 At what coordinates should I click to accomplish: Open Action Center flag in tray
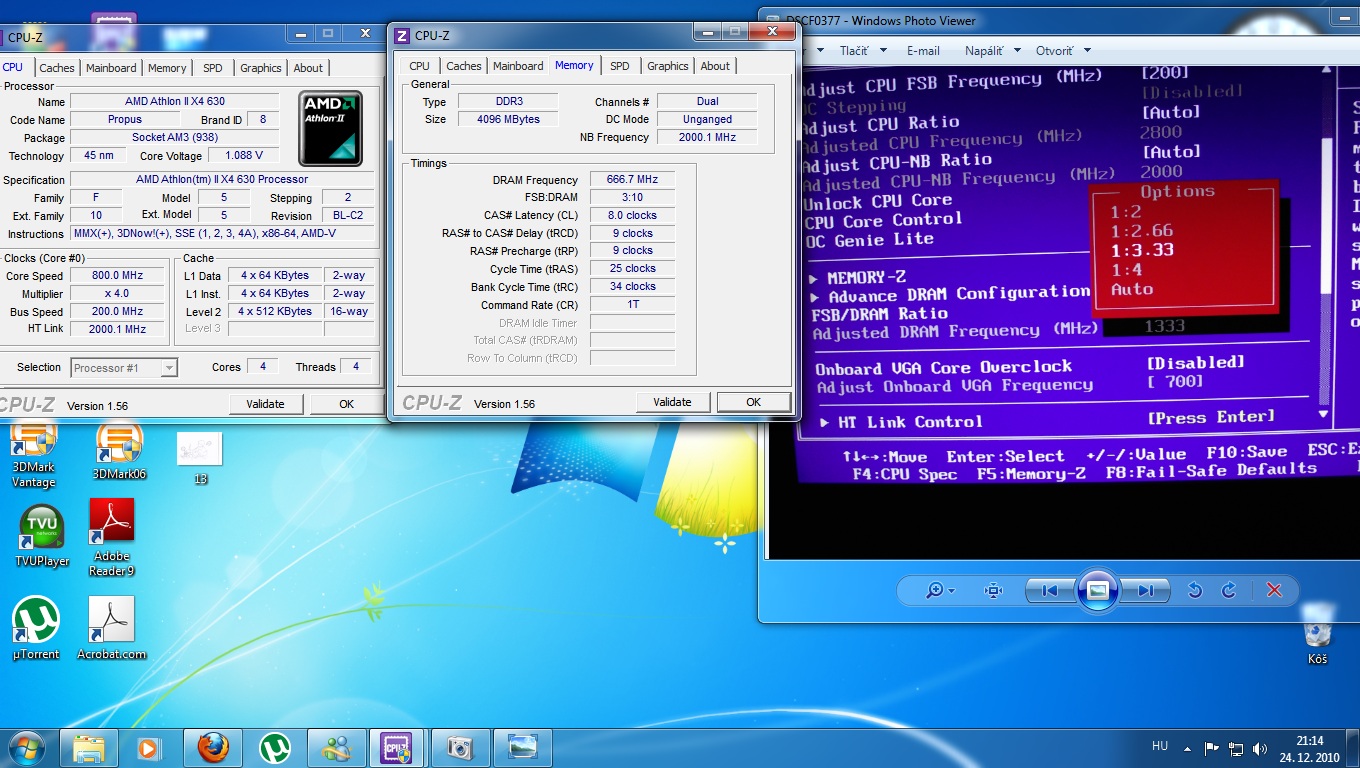tap(1212, 748)
